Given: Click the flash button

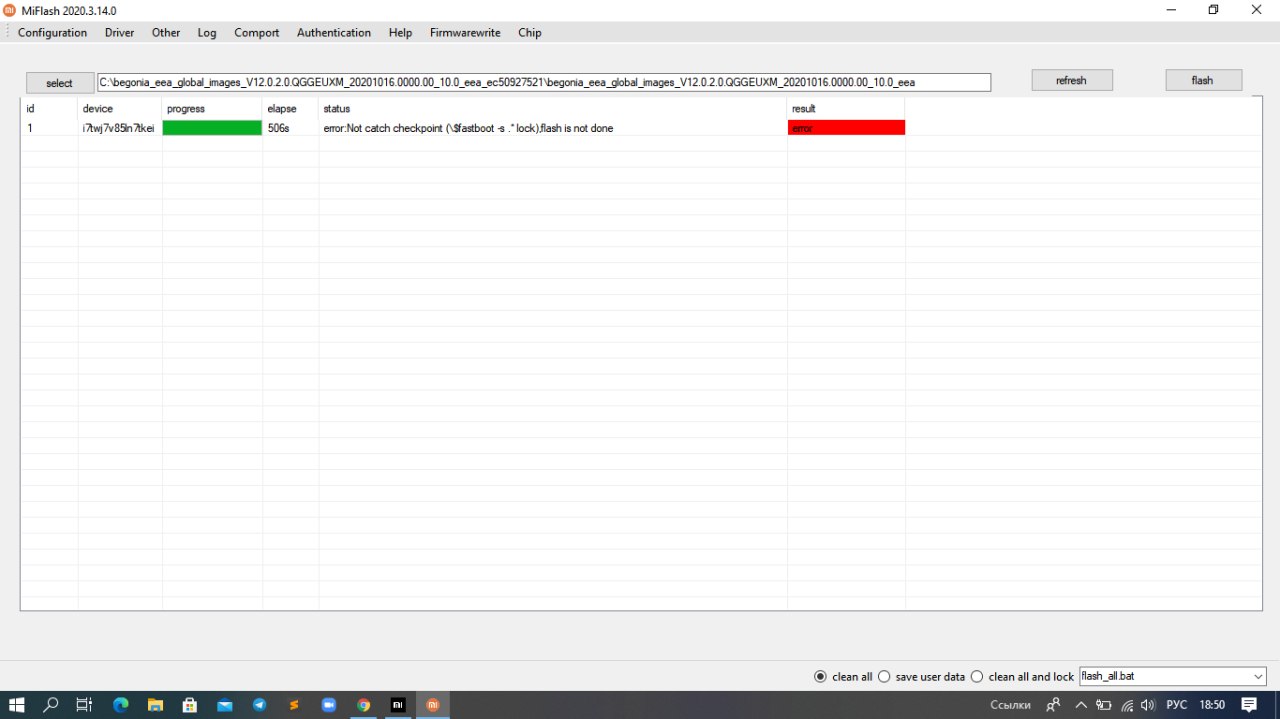Looking at the screenshot, I should (1202, 80).
